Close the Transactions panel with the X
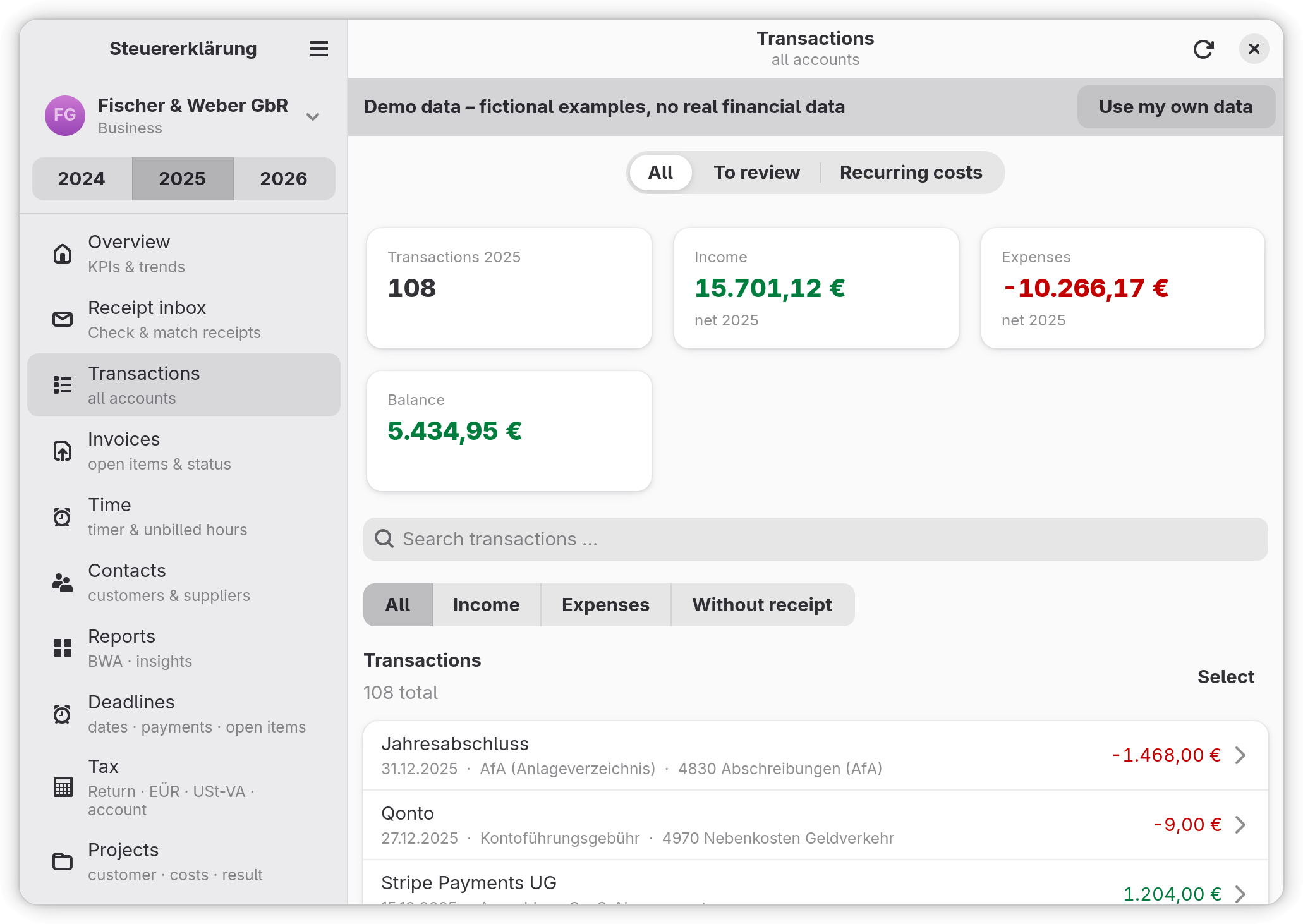Viewport: 1303px width, 924px height. (1254, 49)
